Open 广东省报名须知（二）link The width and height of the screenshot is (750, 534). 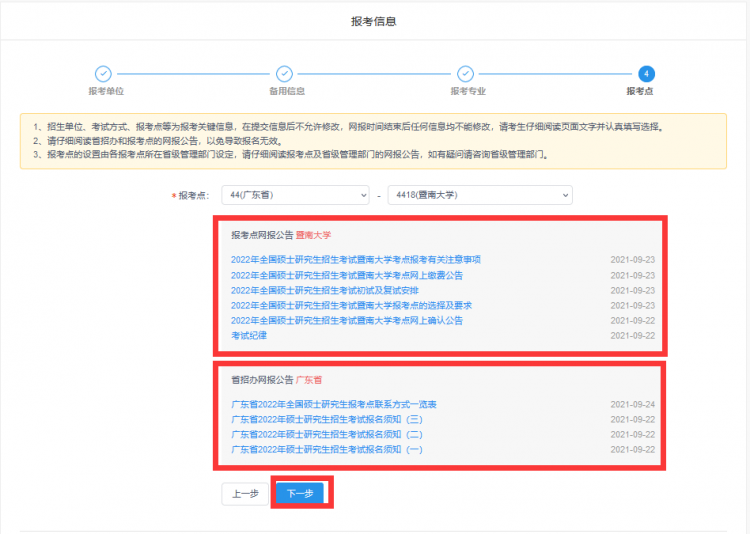(x=327, y=434)
